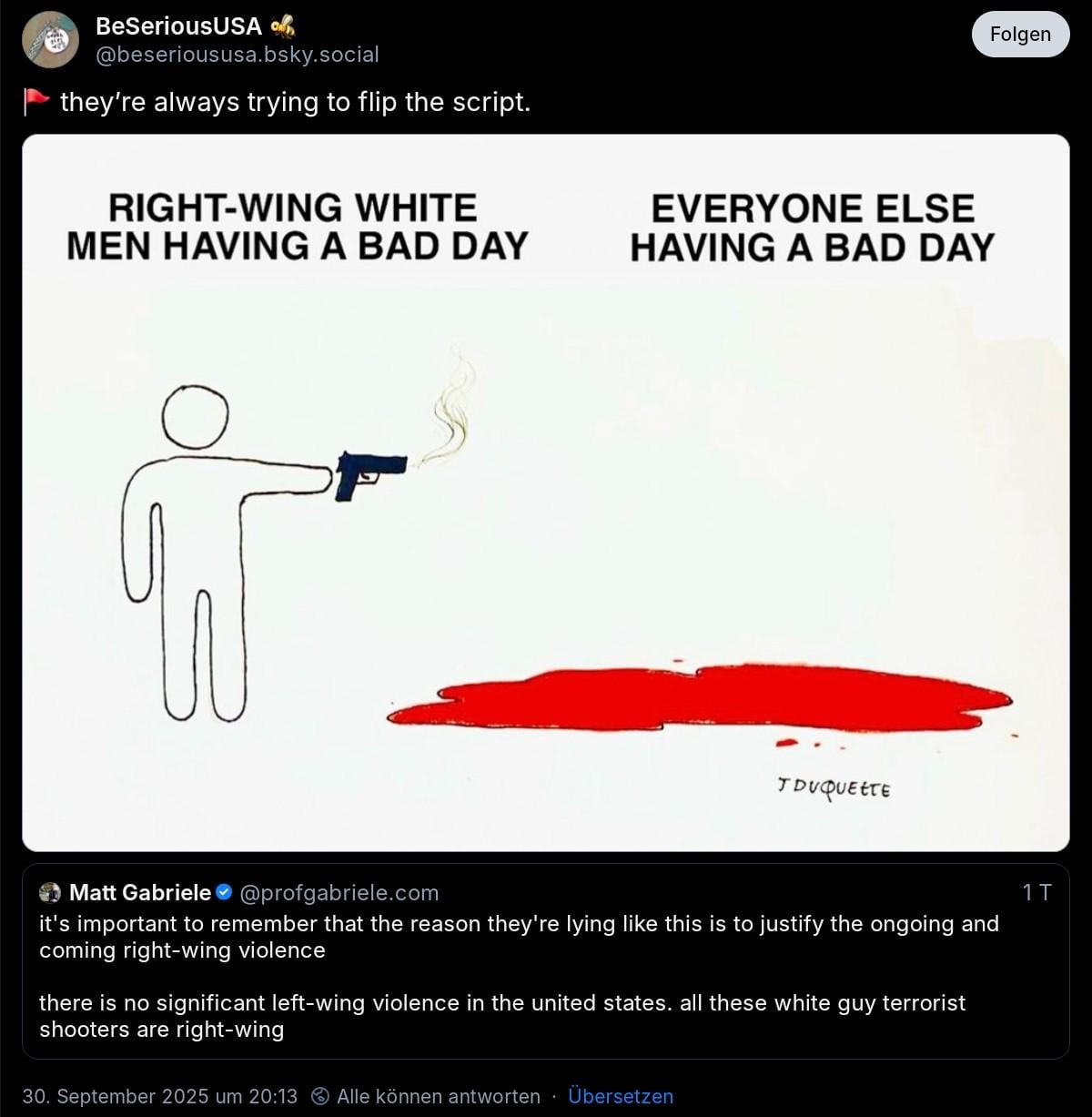Screen dimensions: 1092x1117
Task: Open the @beserioususa.bsky.social handle
Action: [x=238, y=55]
